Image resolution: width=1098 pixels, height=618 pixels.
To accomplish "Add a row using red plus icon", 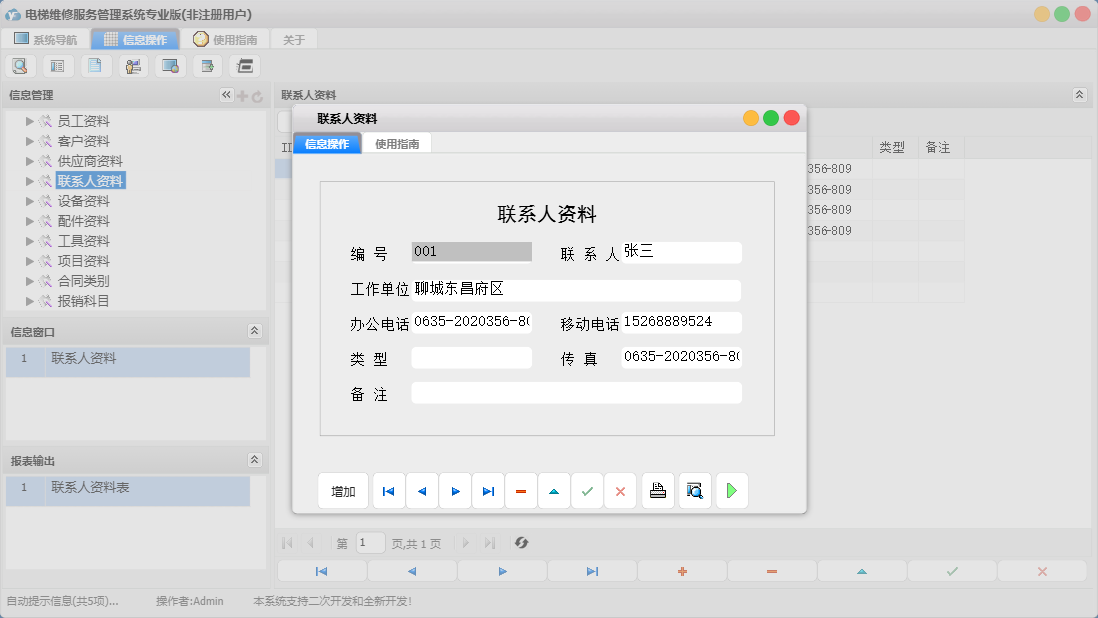I will coord(682,571).
